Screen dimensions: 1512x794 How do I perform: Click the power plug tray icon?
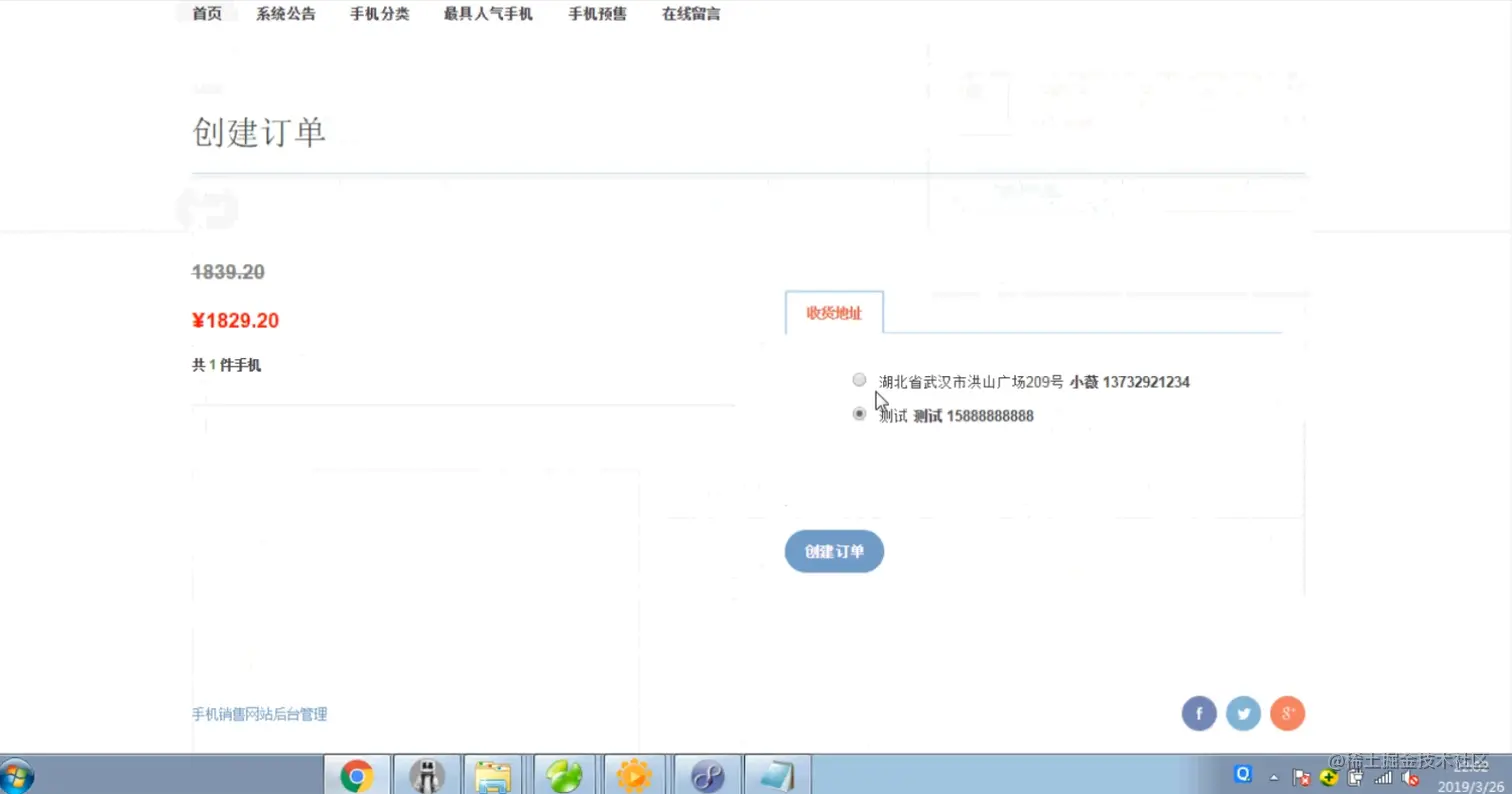click(1356, 778)
